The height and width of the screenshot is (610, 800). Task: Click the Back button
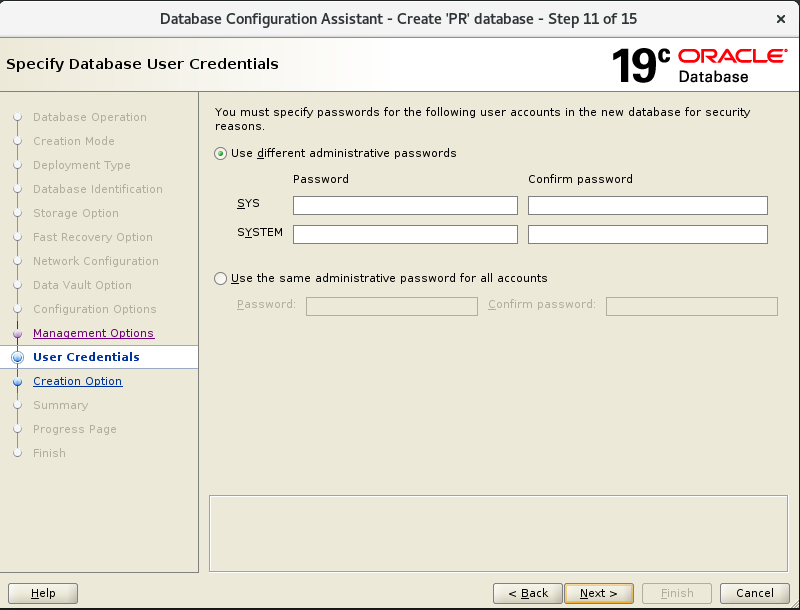point(528,593)
